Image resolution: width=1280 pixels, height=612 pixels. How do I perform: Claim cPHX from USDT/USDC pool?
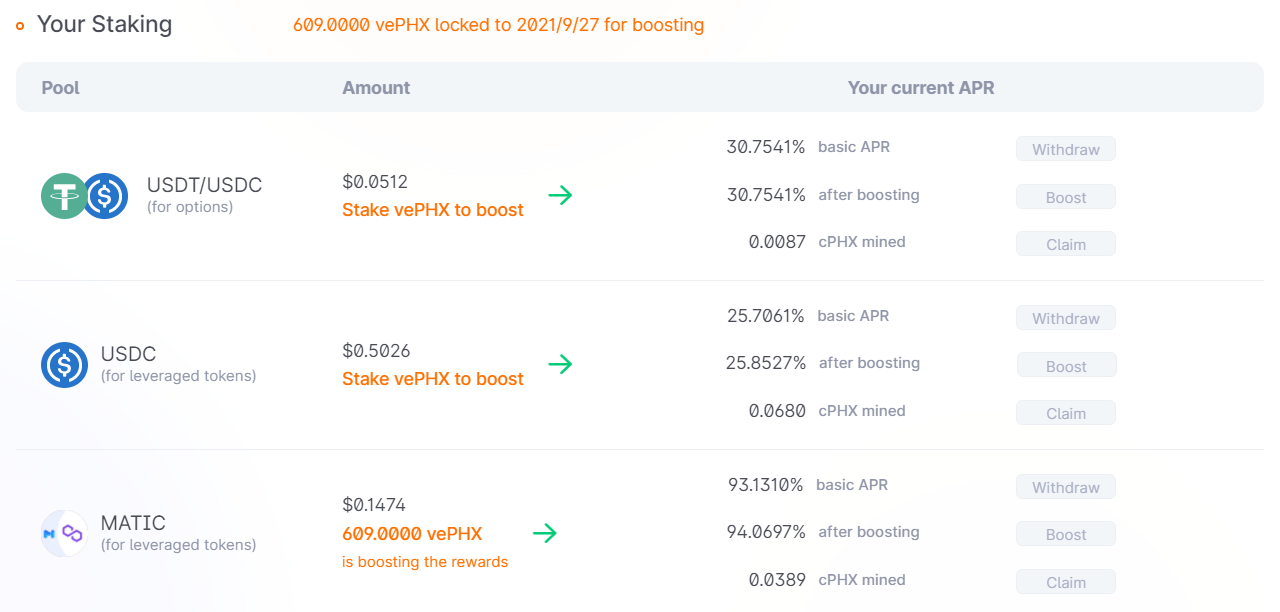pyautogui.click(x=1066, y=244)
